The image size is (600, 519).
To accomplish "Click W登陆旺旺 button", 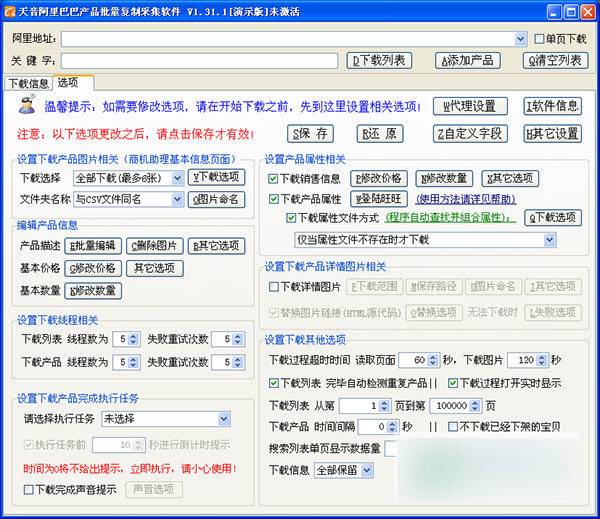I will pyautogui.click(x=379, y=199).
